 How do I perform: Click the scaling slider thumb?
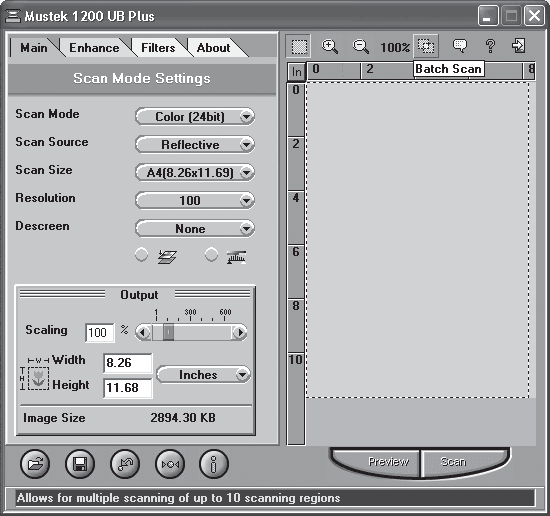point(168,332)
